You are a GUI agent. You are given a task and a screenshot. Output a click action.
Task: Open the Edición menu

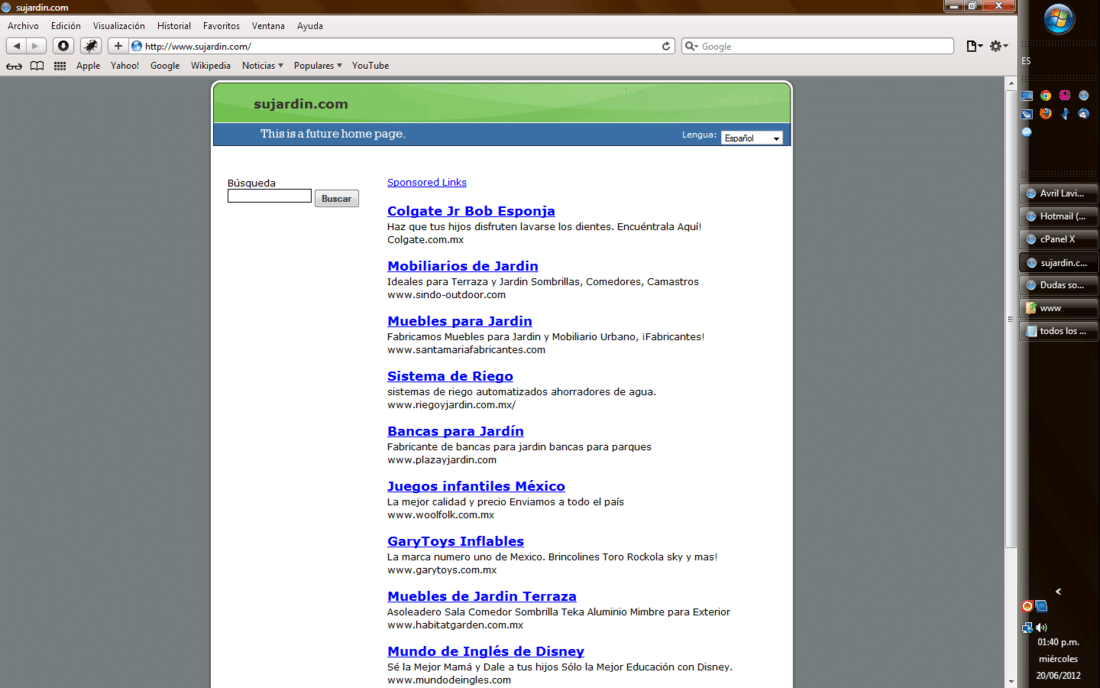(x=66, y=26)
